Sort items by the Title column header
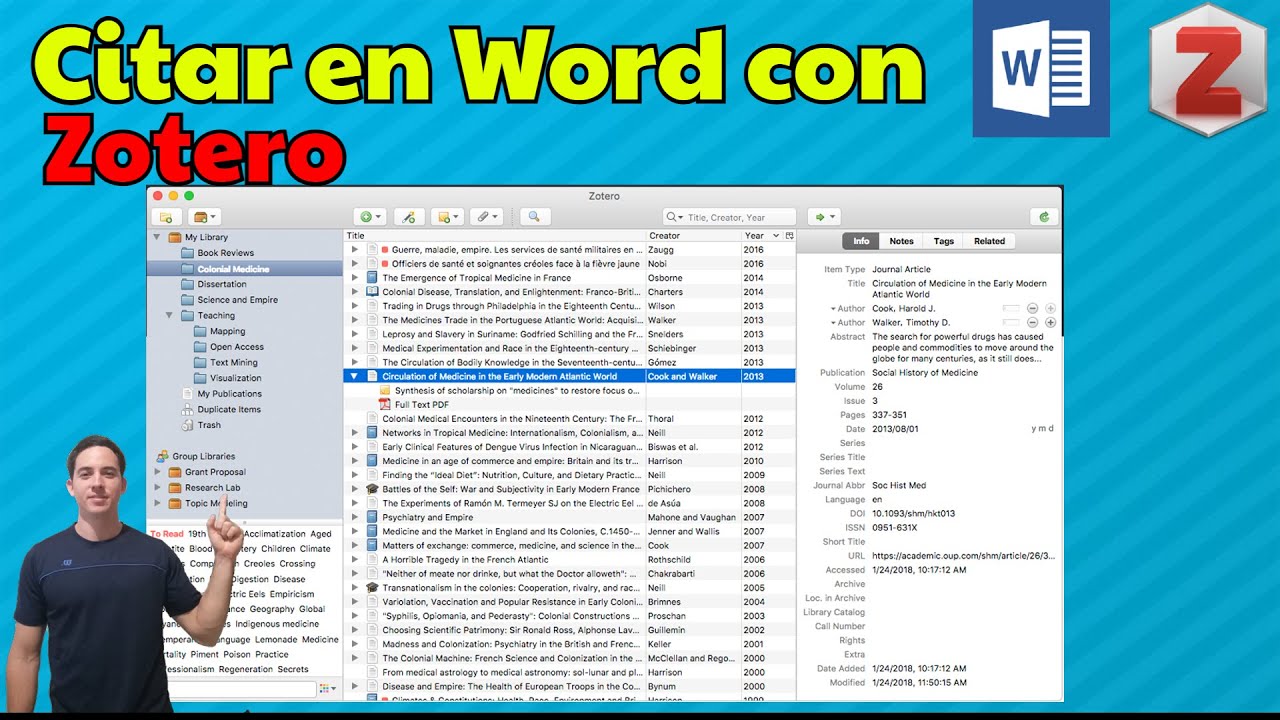 (x=495, y=236)
